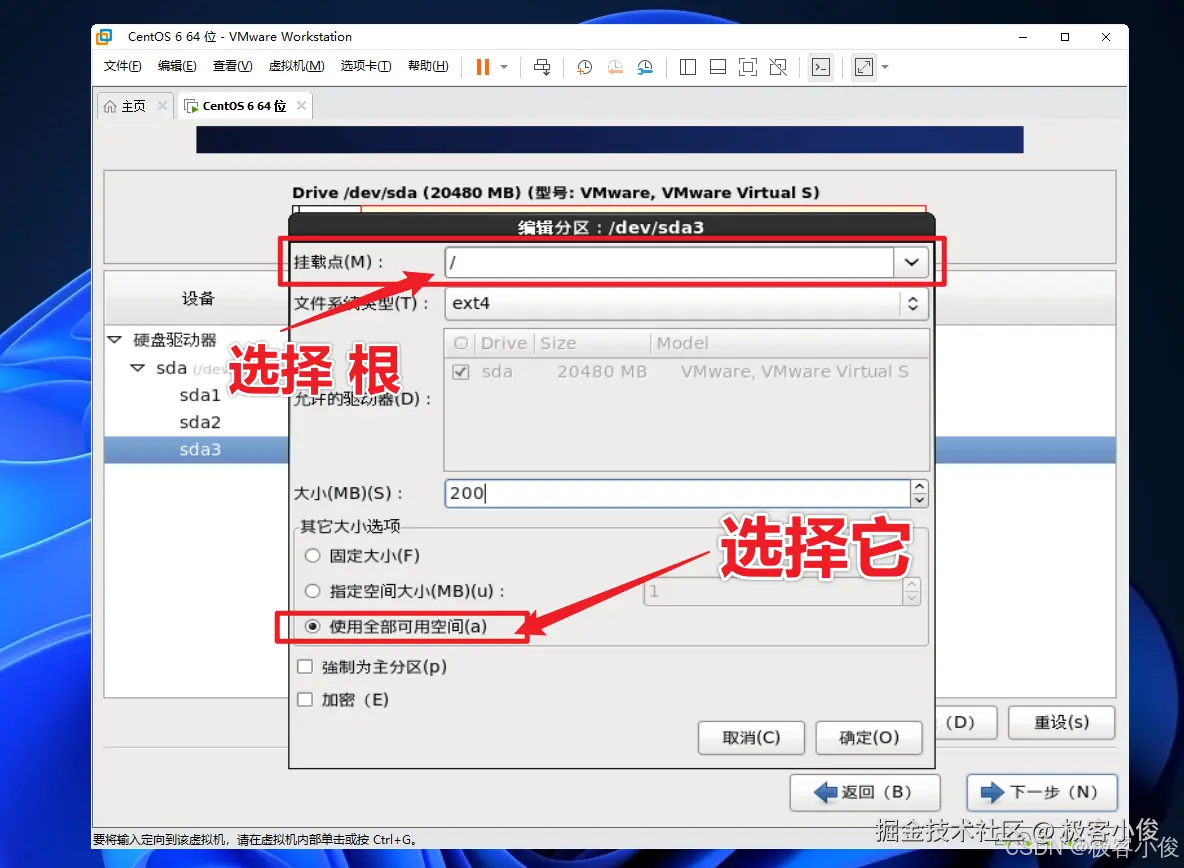The width and height of the screenshot is (1184, 868).
Task: Switch to the 主页 tab
Action: [134, 106]
